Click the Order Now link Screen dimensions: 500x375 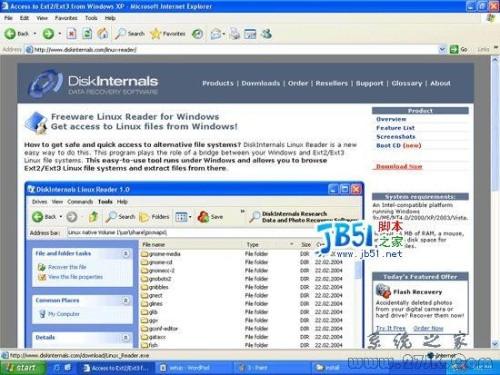[428, 328]
